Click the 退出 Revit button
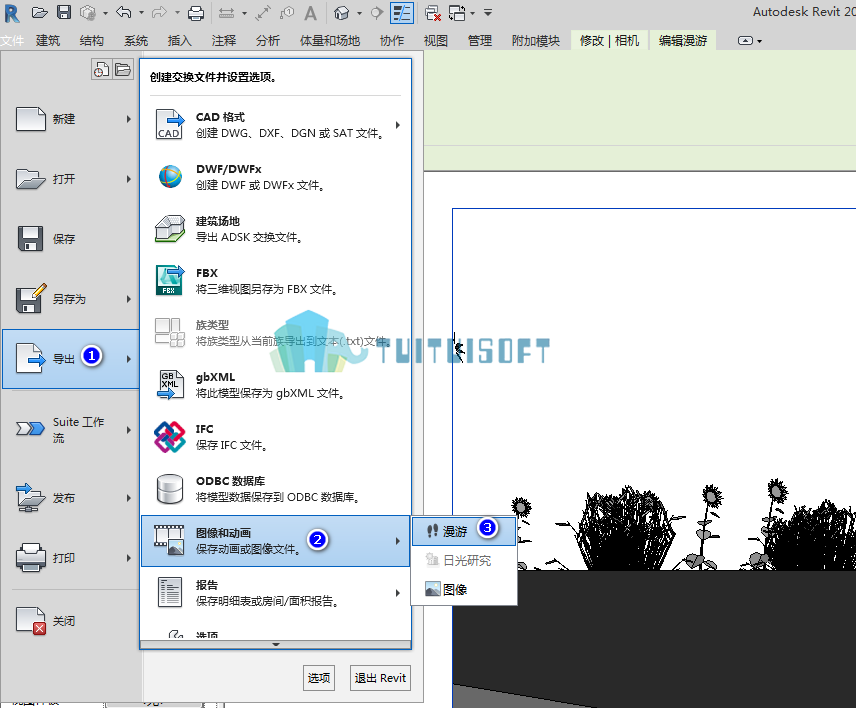The width and height of the screenshot is (856, 708). point(380,678)
